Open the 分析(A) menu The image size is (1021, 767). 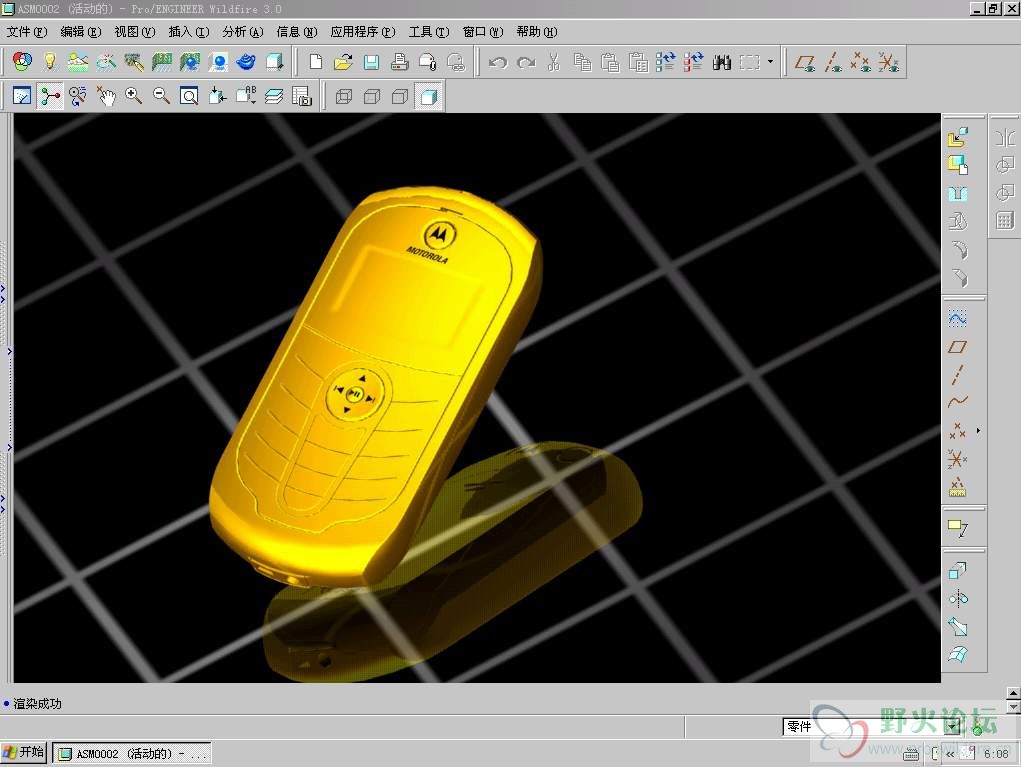[243, 31]
